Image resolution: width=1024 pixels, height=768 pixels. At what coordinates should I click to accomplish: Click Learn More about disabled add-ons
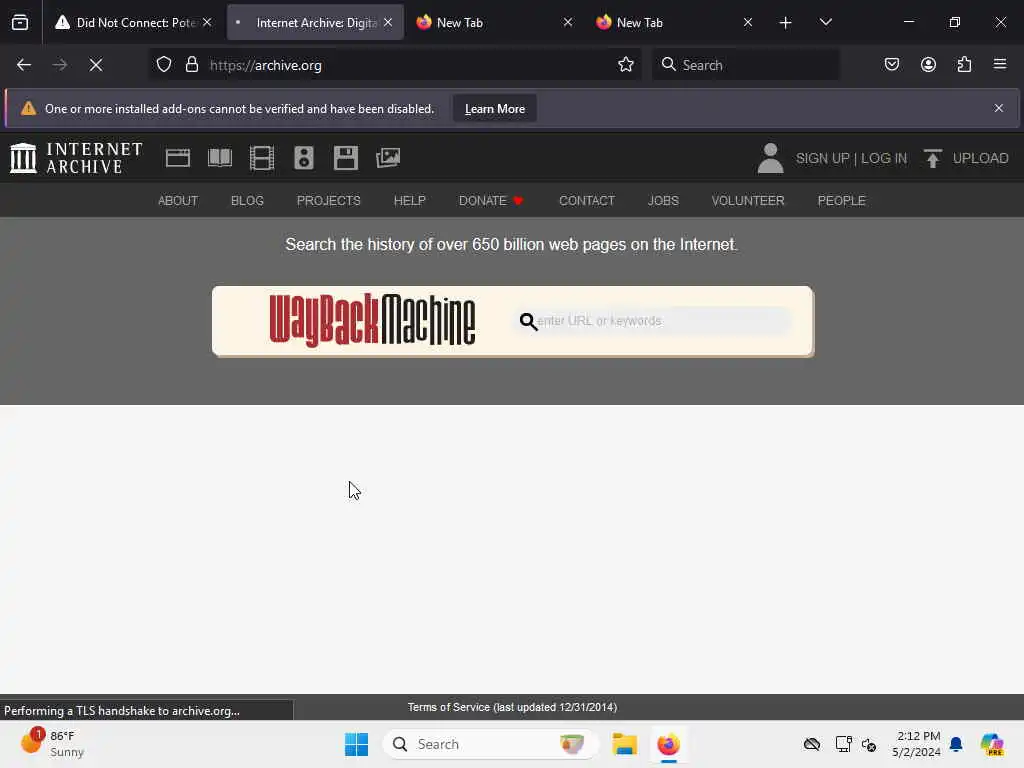click(494, 109)
